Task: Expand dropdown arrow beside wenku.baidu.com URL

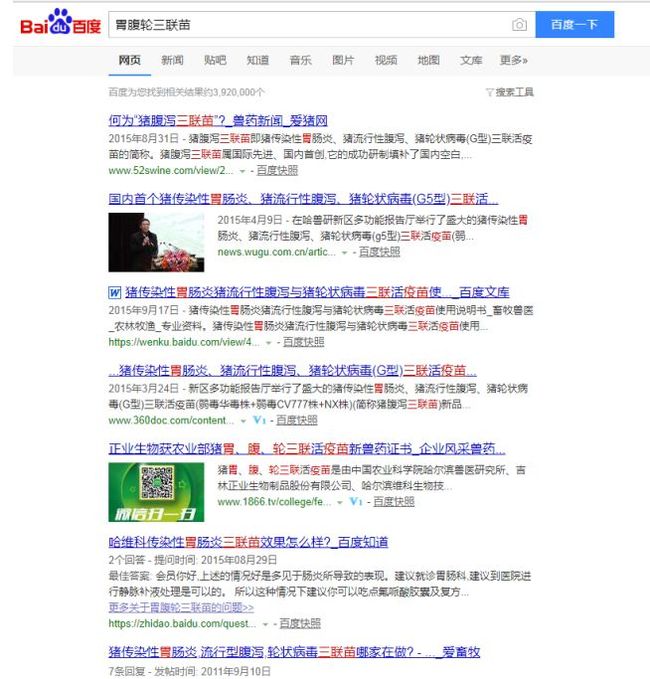Action: (268, 343)
